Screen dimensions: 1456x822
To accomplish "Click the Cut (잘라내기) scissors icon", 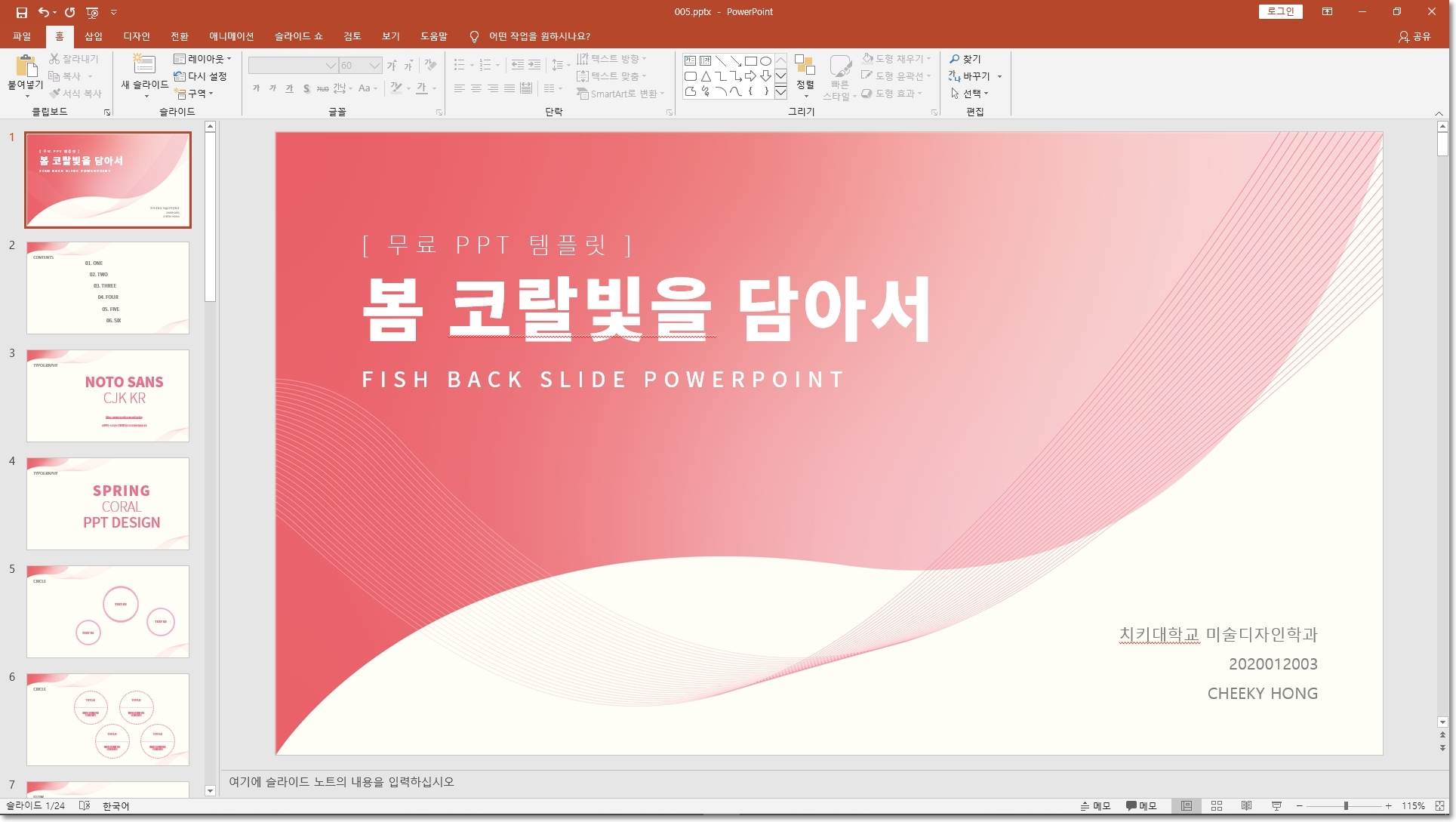I will 54,58.
